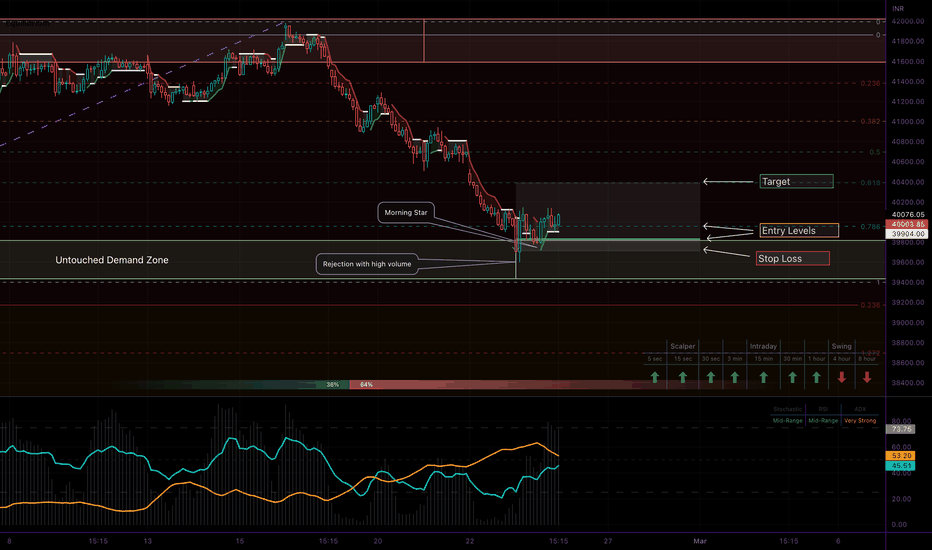Click the green up arrow under 3 min
Screen dimensions: 932x550
tap(735, 377)
